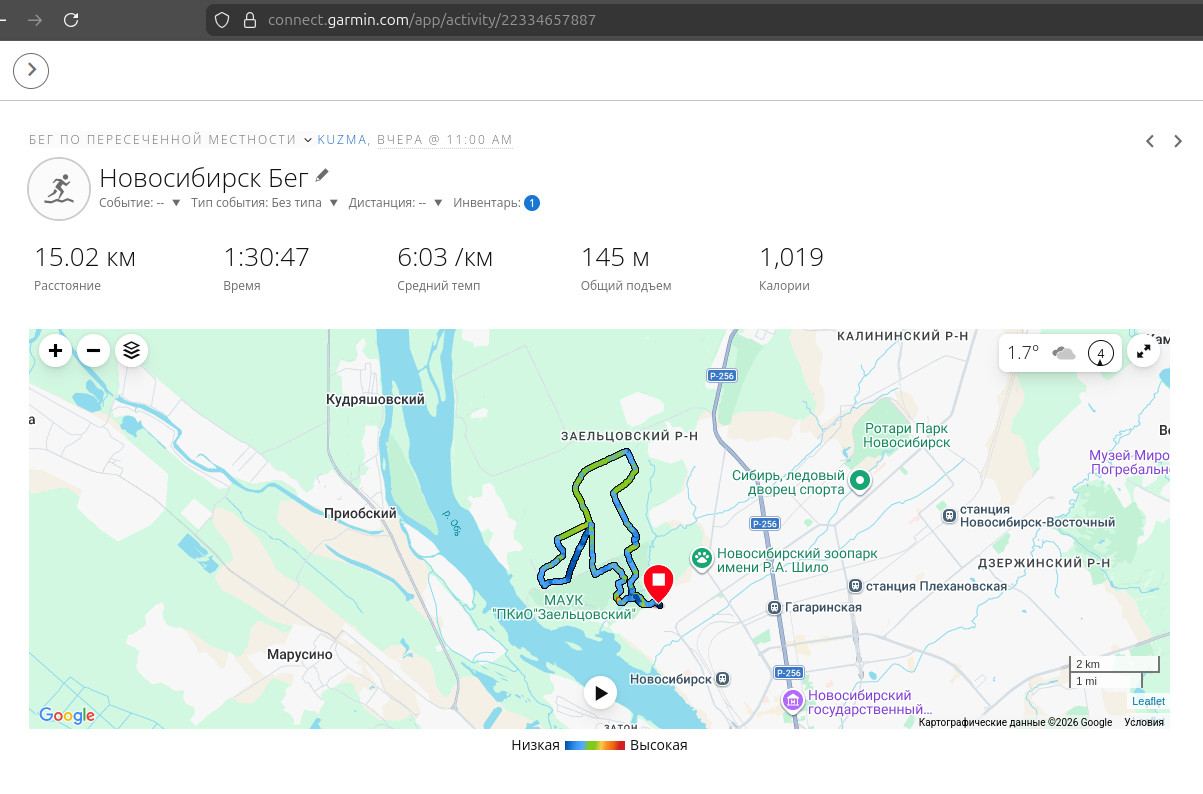Click the distance value 15.02 км
Image resolution: width=1203 pixels, height=794 pixels.
coord(85,258)
